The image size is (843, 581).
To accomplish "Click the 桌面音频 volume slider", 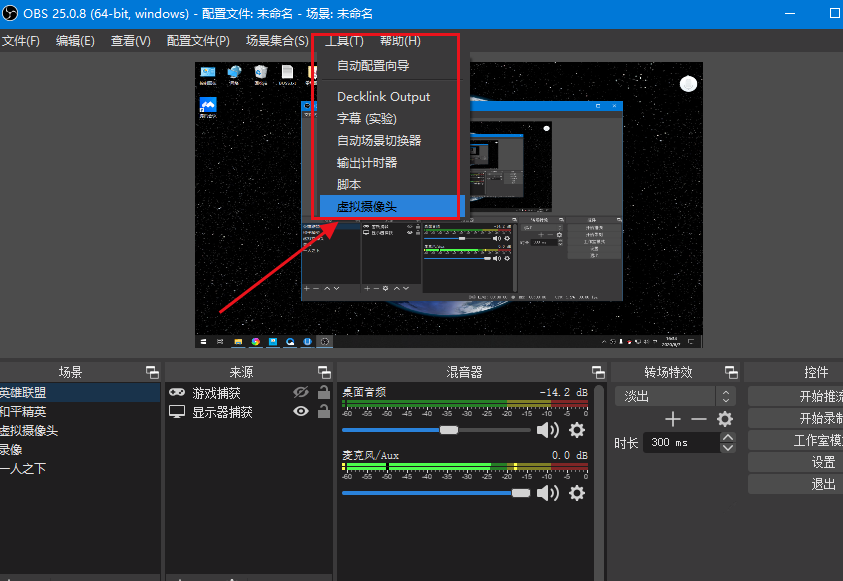I will coord(449,430).
